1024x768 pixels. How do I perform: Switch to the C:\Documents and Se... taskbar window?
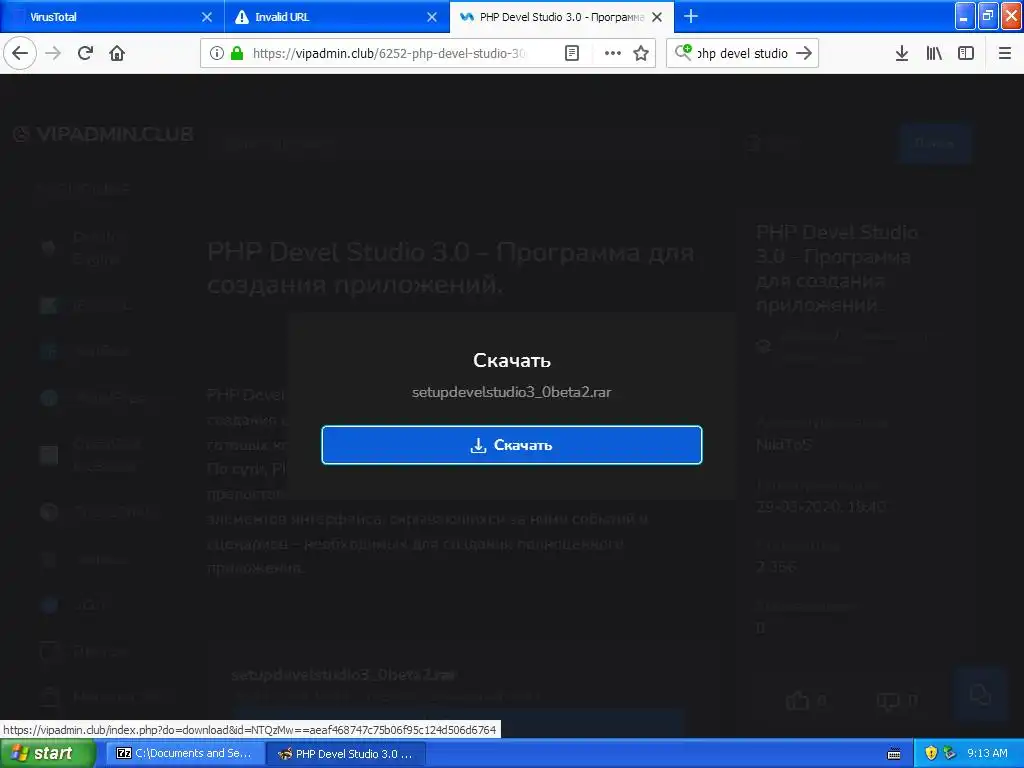coord(185,754)
